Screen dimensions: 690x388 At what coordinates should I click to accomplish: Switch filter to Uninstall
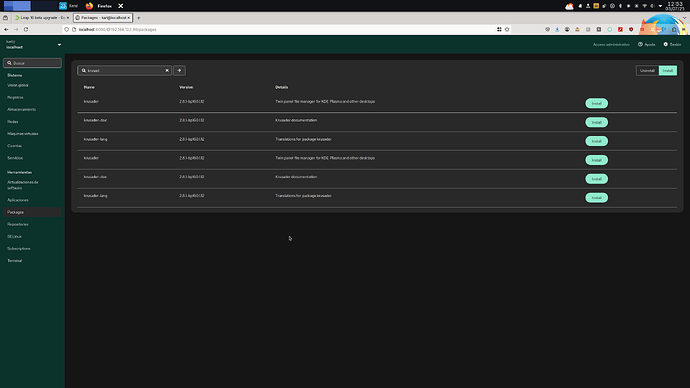click(647, 70)
